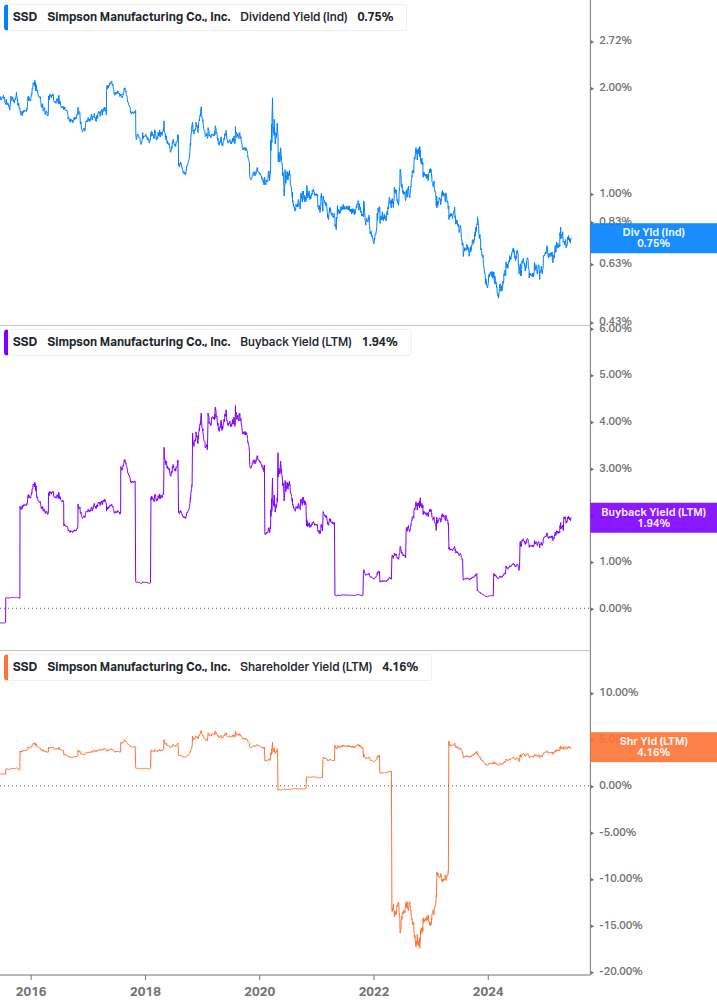The width and height of the screenshot is (717, 1005).
Task: Click the 0.00% tick on the buyback yield axis
Action: [x=615, y=608]
